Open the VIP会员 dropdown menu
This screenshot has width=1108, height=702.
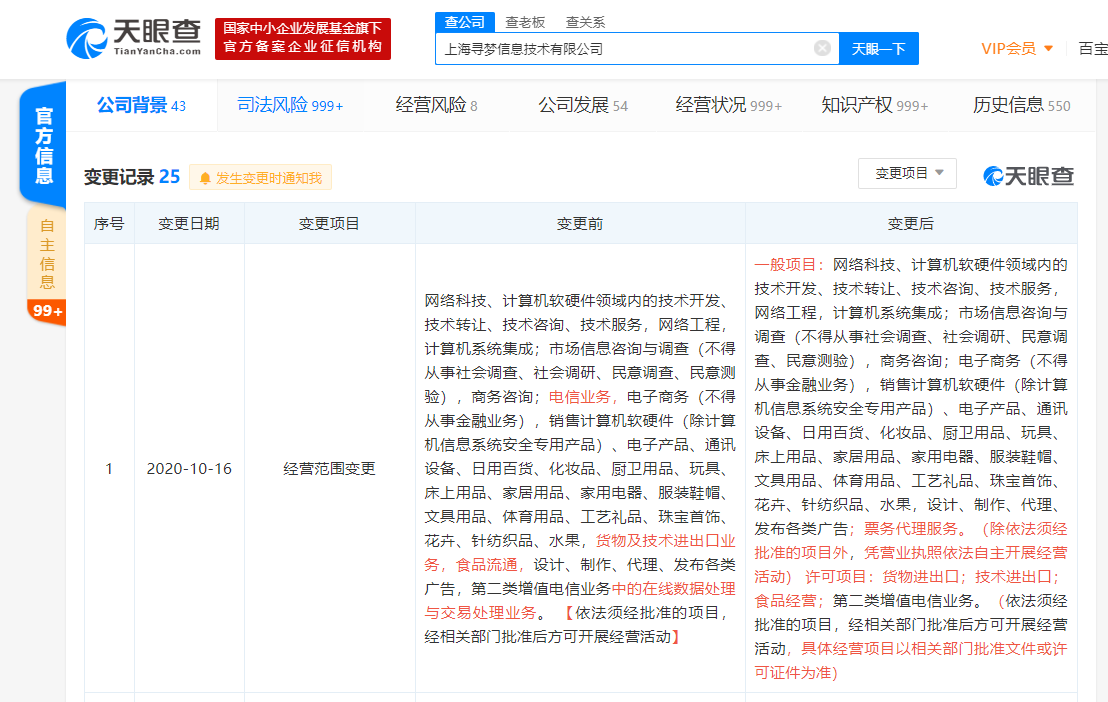(1017, 49)
